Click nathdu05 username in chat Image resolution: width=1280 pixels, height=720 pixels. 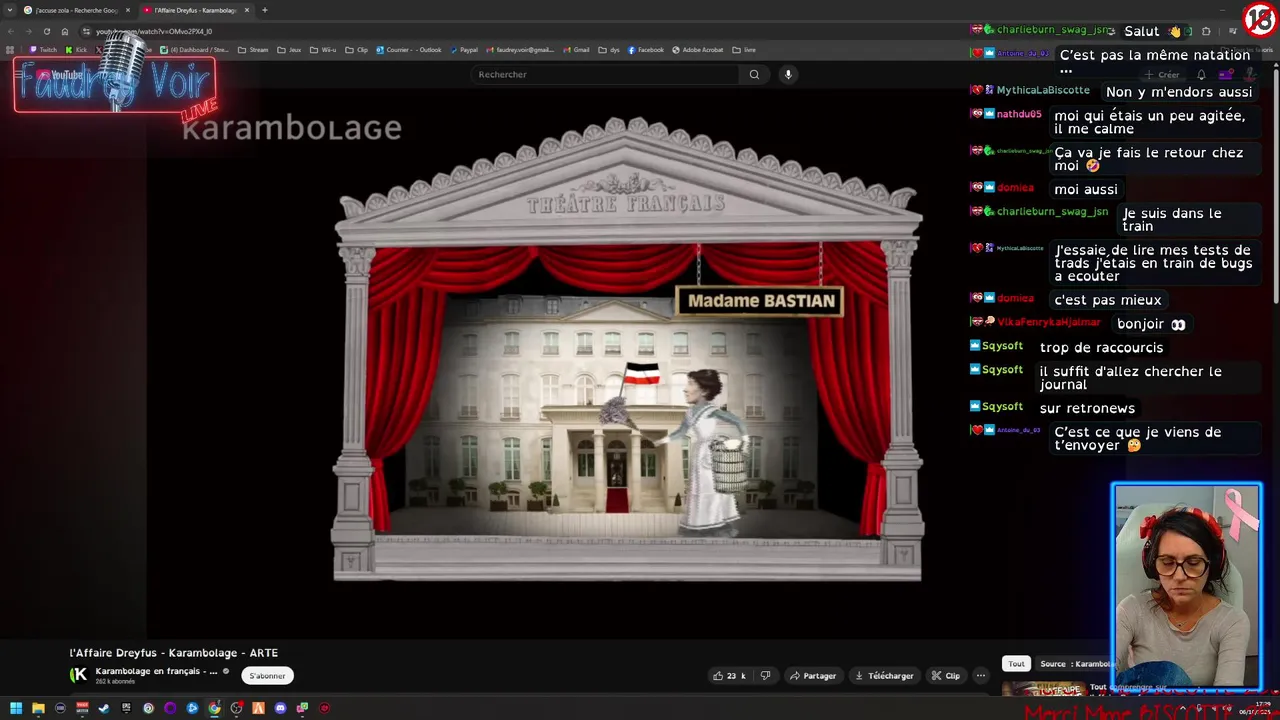(1019, 114)
